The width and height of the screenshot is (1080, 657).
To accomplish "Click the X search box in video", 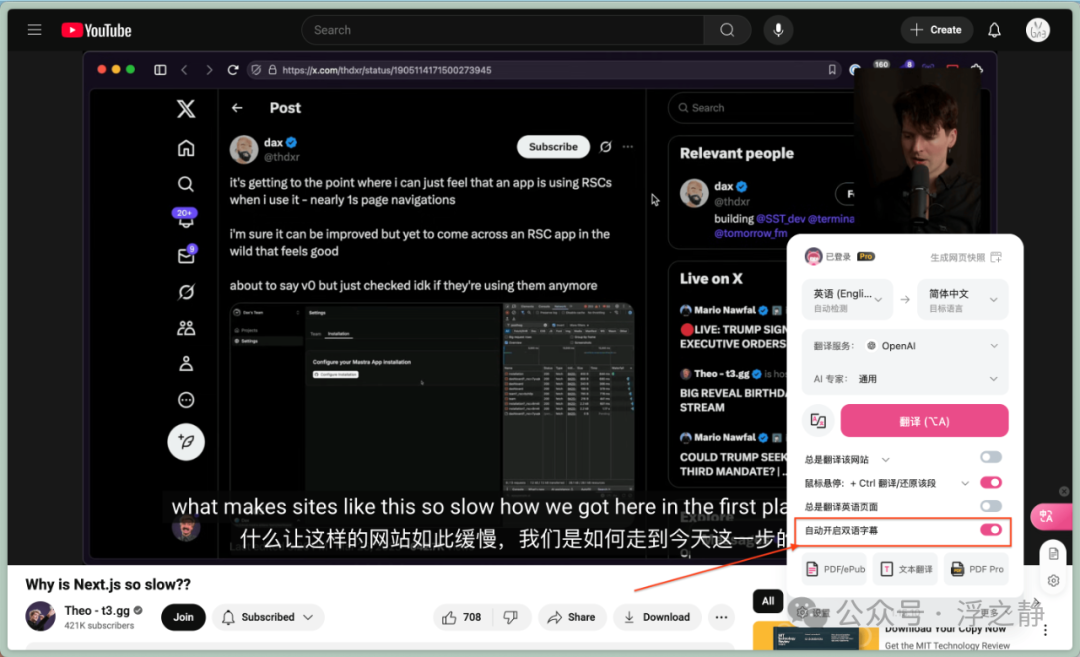I will [x=761, y=107].
